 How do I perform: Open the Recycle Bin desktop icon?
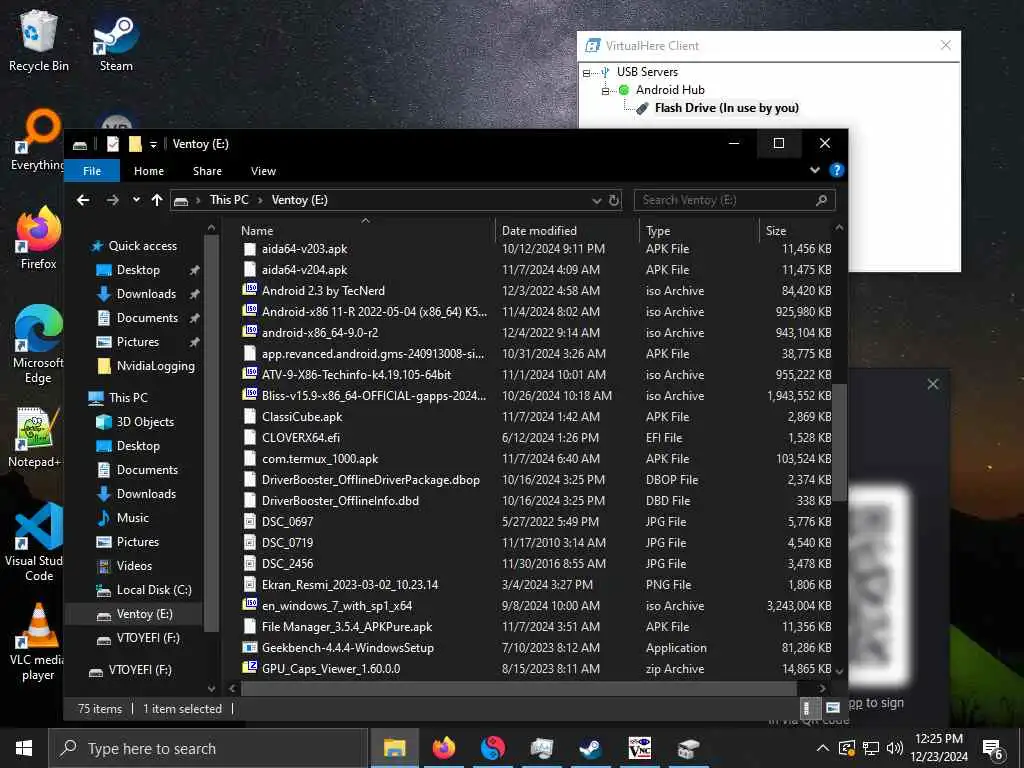click(38, 41)
